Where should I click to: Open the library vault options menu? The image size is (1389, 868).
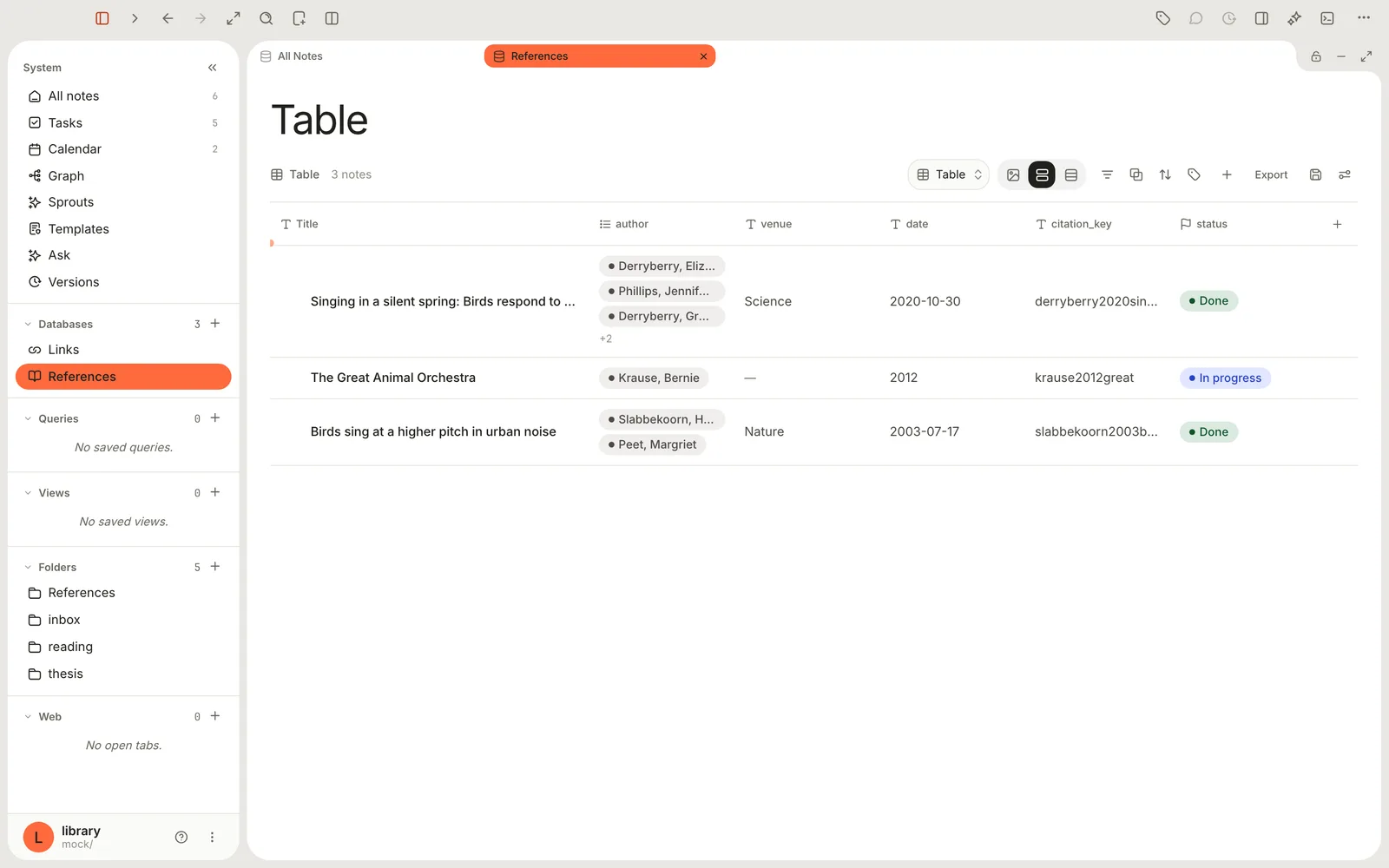pos(212,838)
